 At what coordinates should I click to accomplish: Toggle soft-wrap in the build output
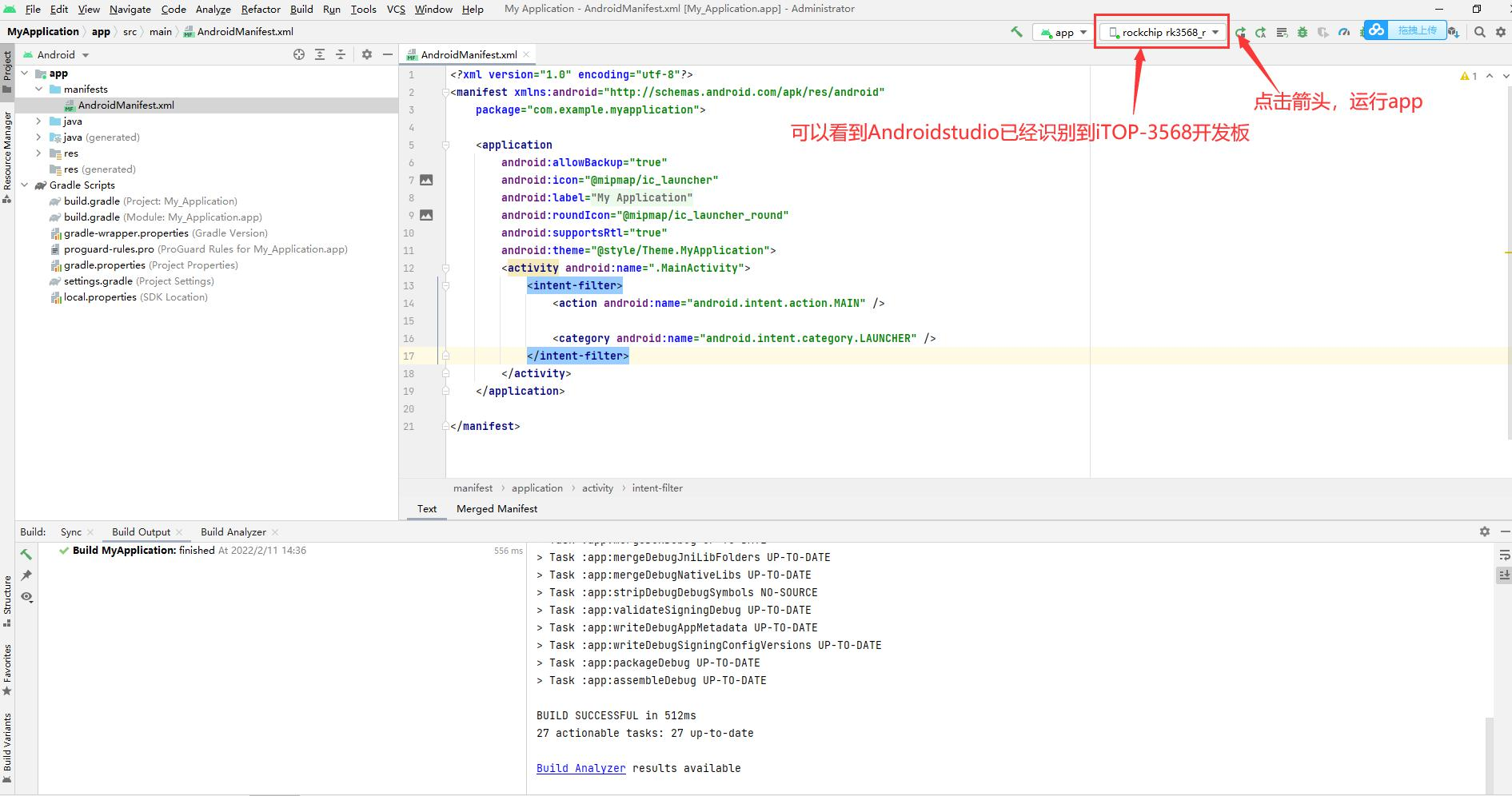coord(1504,555)
